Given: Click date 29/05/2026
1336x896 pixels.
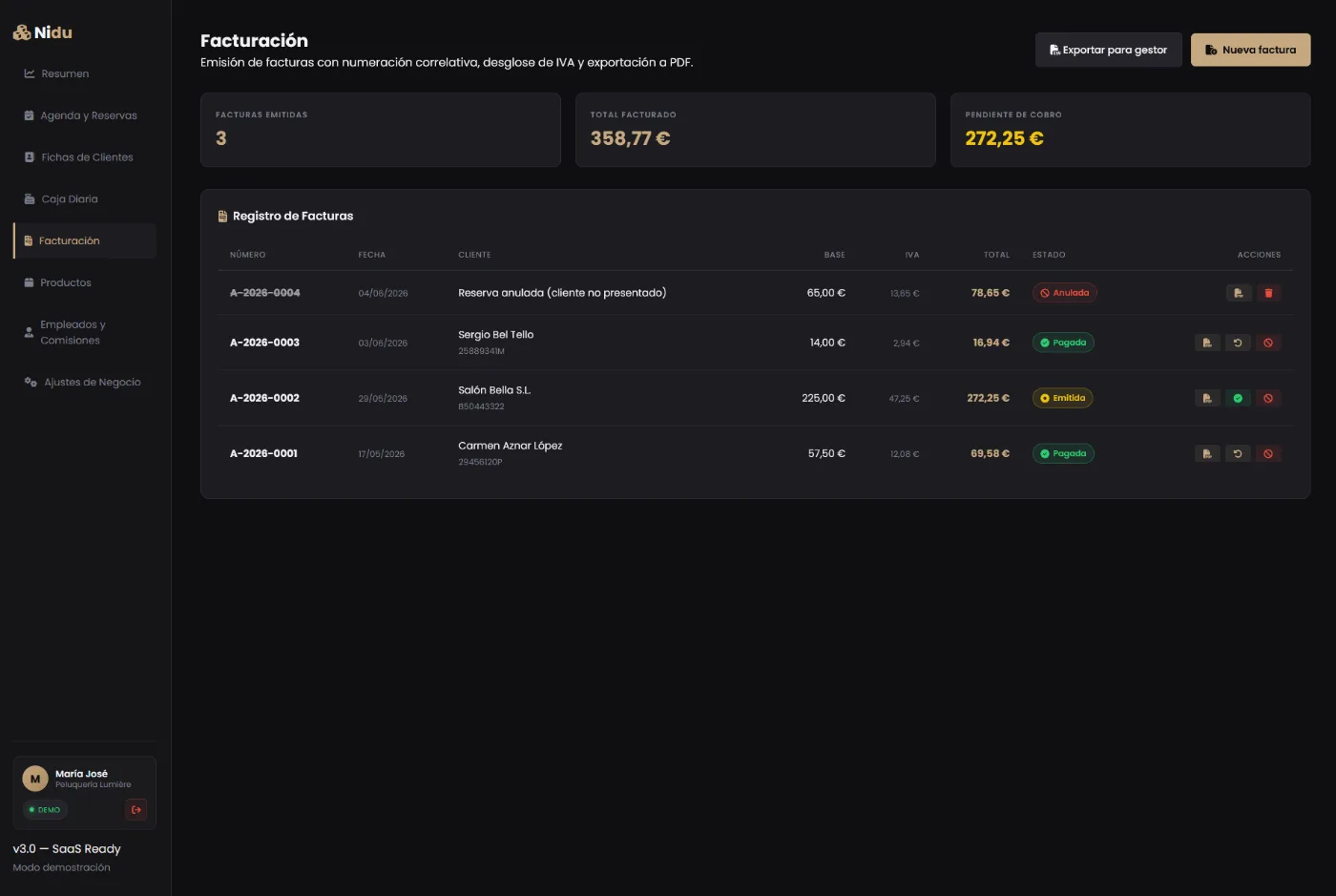Looking at the screenshot, I should click(x=383, y=398).
